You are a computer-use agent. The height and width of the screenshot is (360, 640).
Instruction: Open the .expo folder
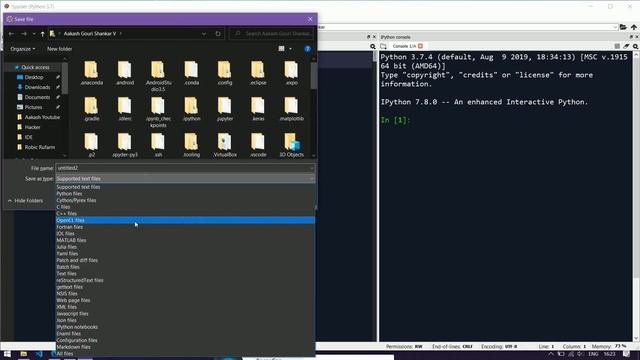click(x=291, y=73)
